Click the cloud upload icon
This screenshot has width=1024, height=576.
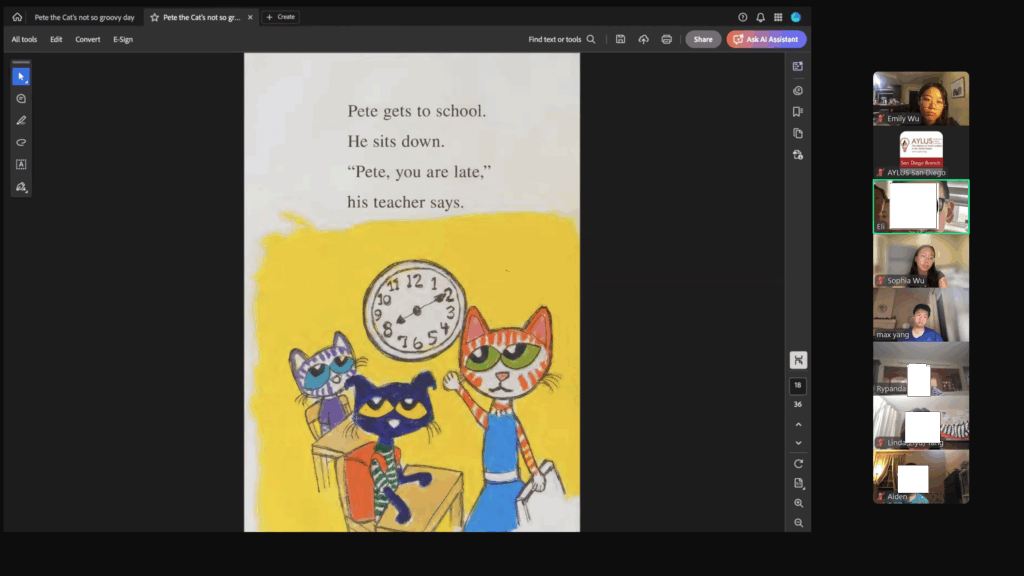[x=643, y=39]
